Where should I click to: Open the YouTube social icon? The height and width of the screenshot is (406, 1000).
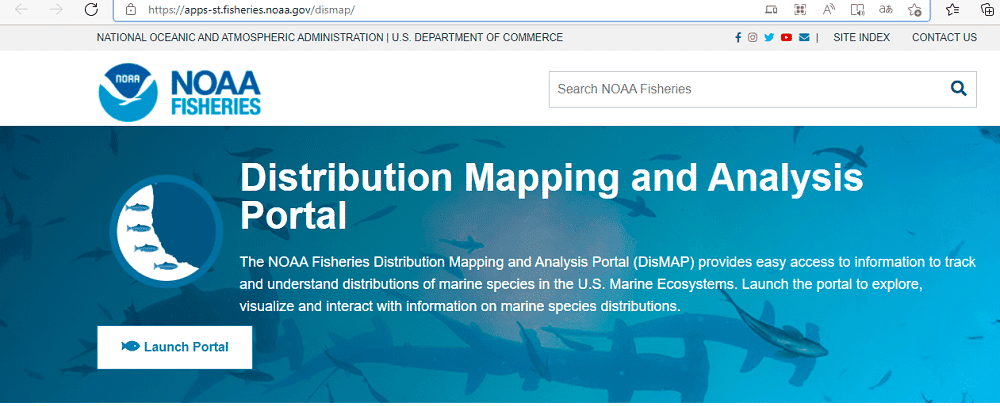point(786,38)
